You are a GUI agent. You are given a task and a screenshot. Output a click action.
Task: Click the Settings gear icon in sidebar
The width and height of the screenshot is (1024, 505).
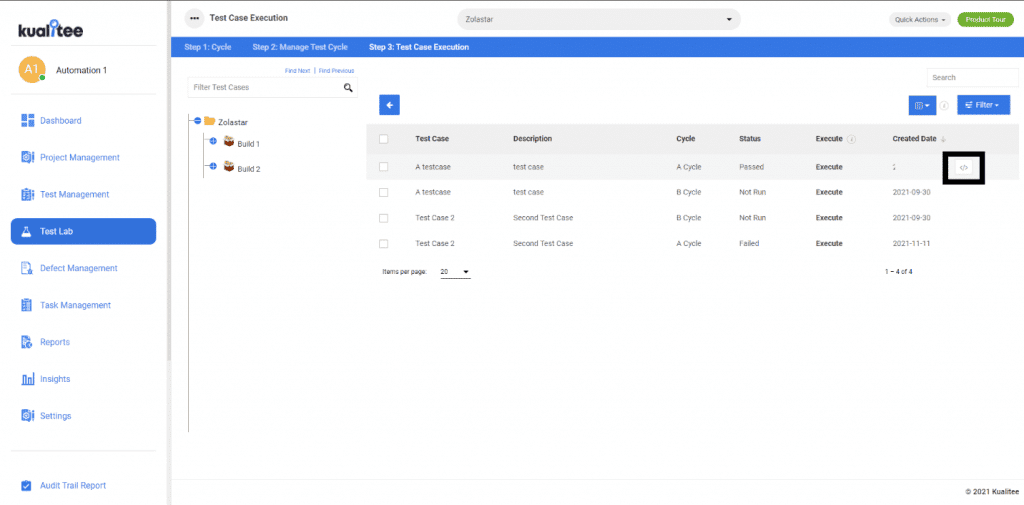tap(28, 416)
